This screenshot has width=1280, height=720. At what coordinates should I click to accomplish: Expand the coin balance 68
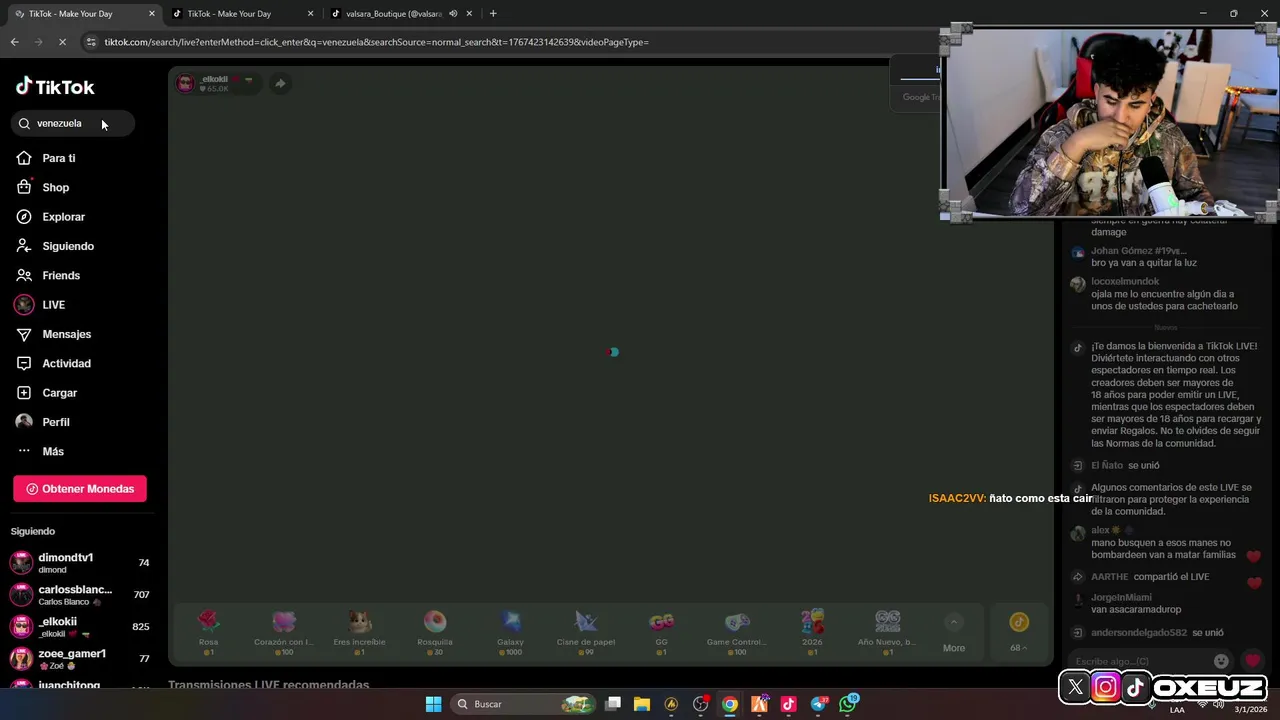(1018, 634)
